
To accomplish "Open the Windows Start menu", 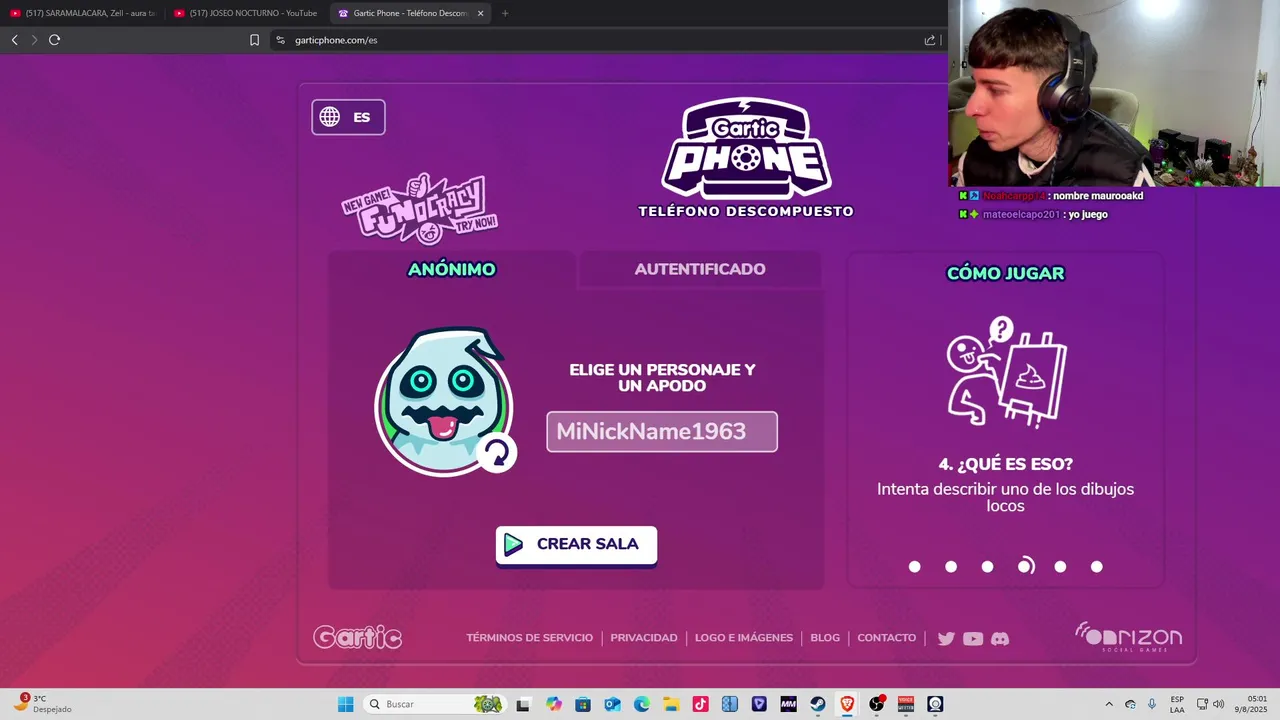I will tap(345, 704).
